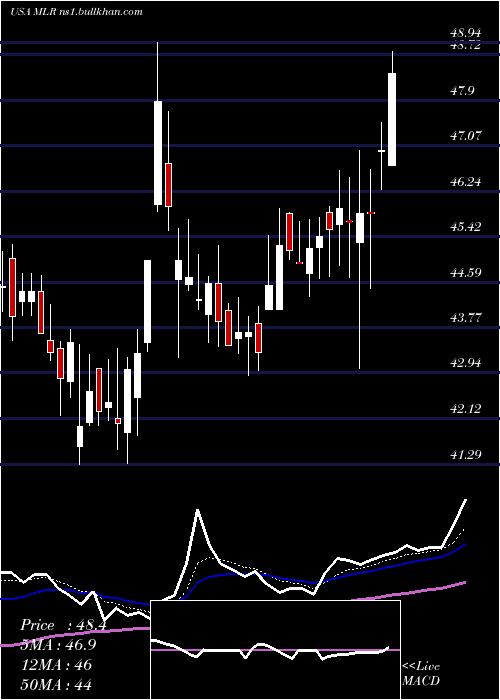Click the 44.59 price axis label
Image resolution: width=500 pixels, height=700 pixels.
click(x=466, y=272)
